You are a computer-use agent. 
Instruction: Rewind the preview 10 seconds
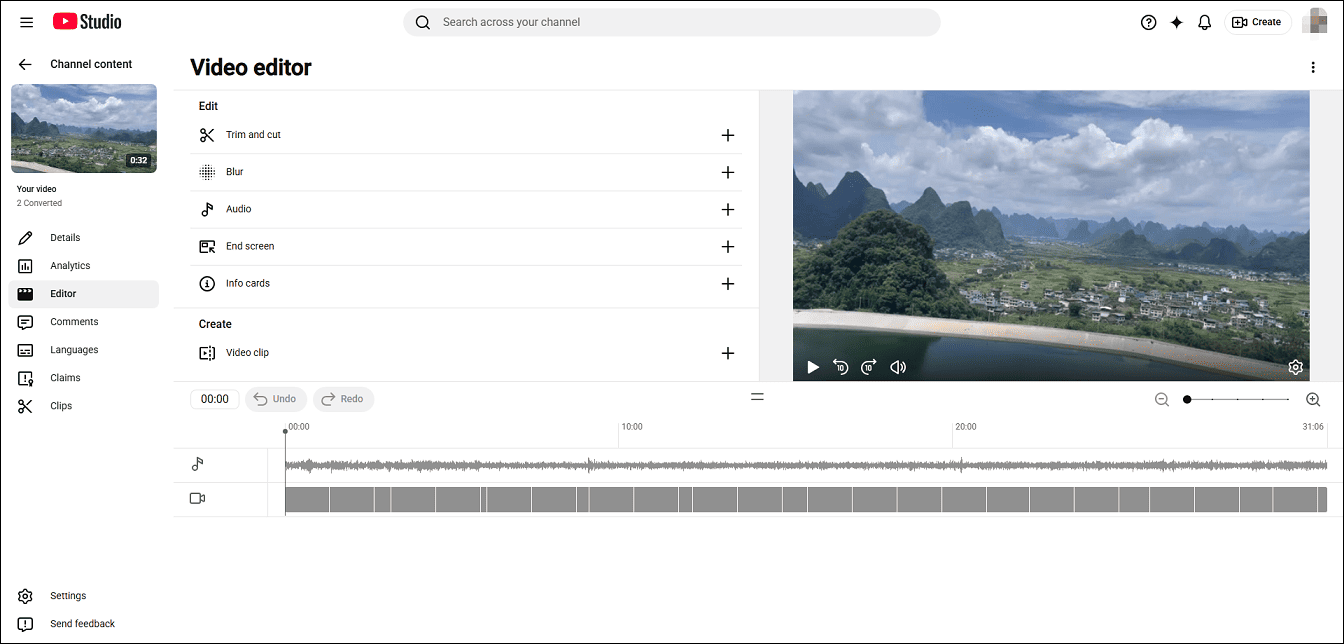[x=841, y=367]
